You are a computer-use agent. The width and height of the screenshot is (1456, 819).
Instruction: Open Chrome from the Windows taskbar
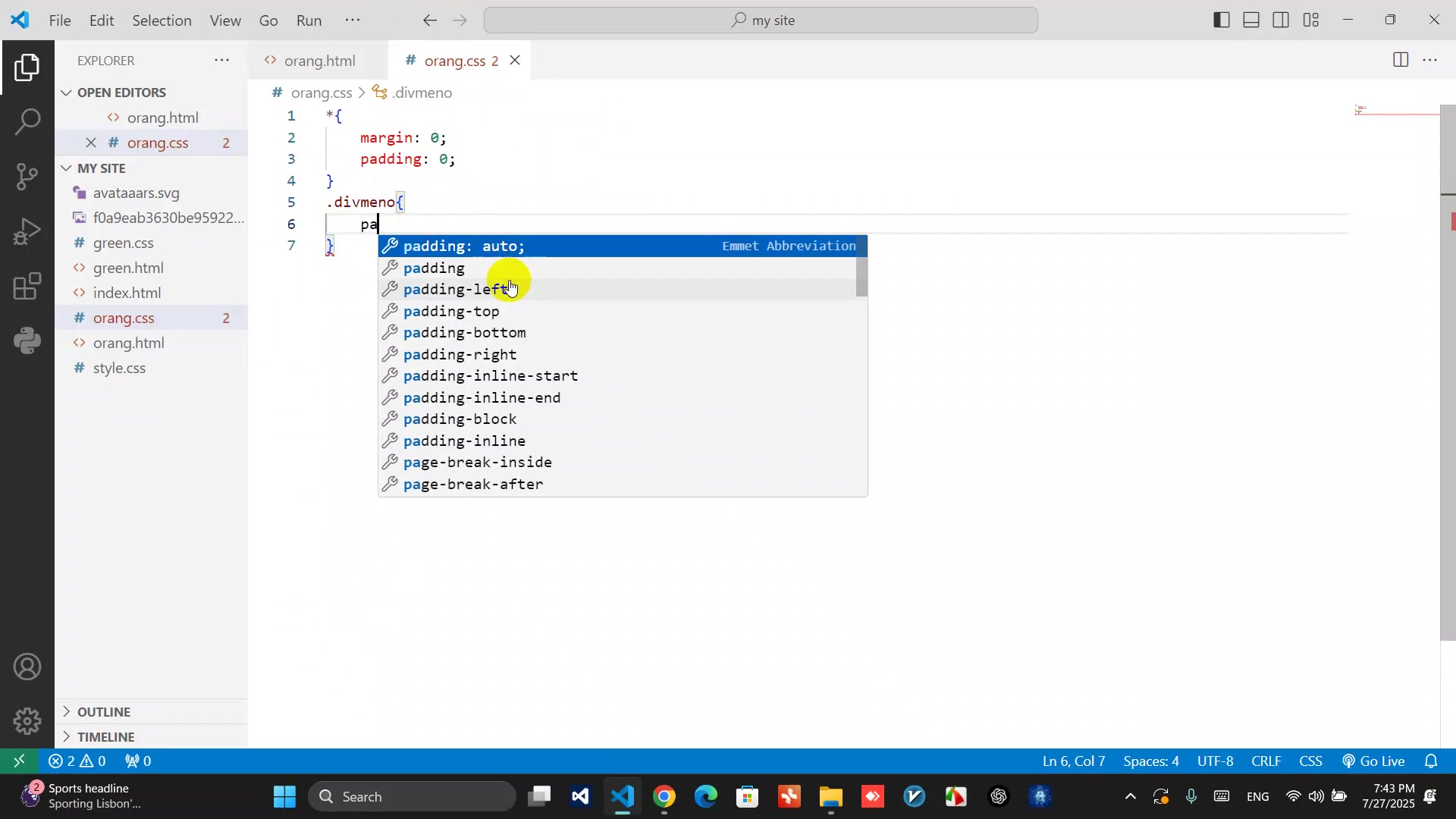coord(664,797)
